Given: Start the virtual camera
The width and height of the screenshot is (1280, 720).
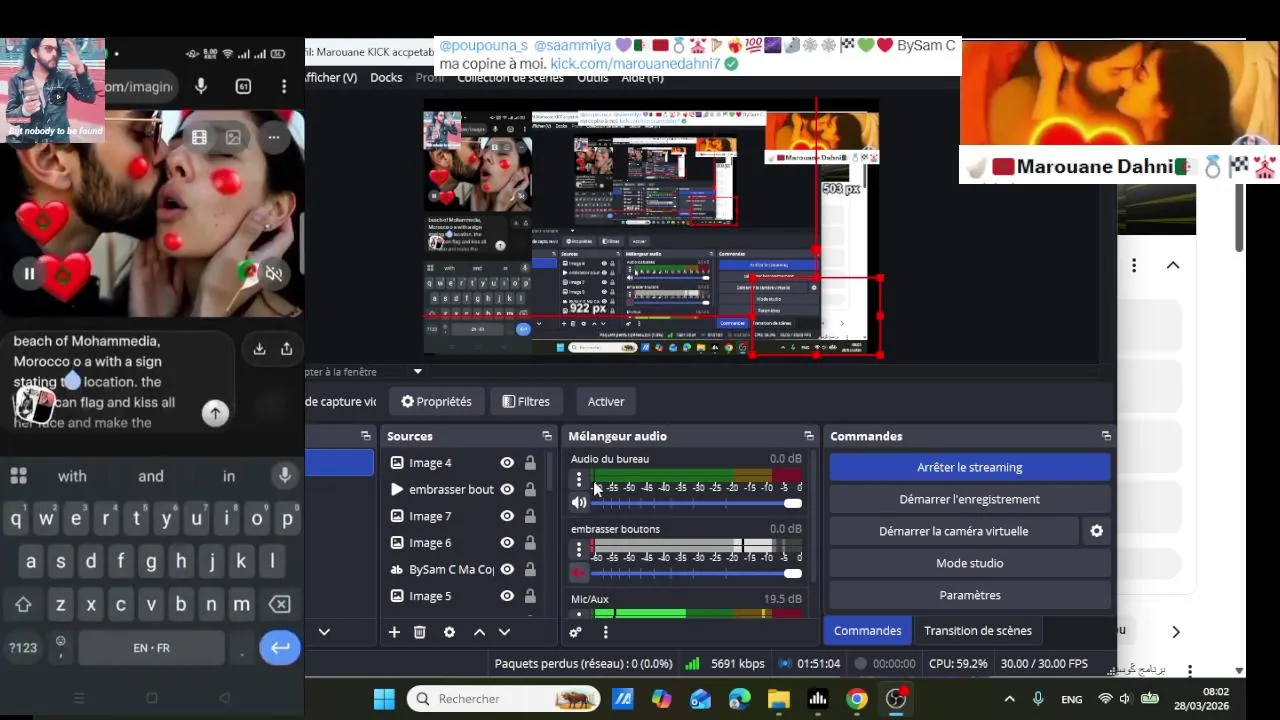Looking at the screenshot, I should (x=953, y=531).
